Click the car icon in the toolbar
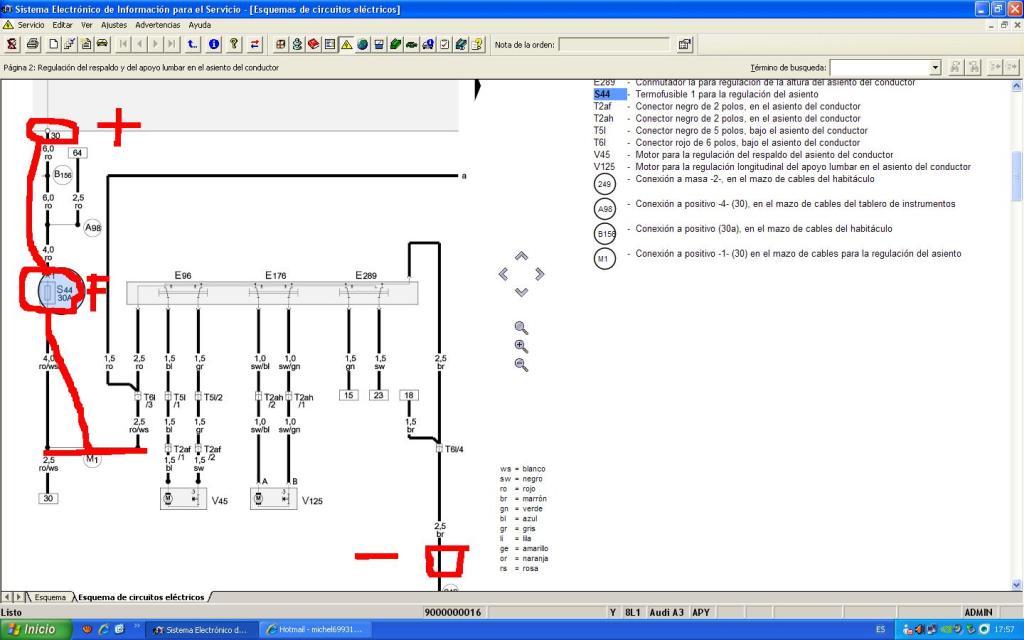 point(102,44)
